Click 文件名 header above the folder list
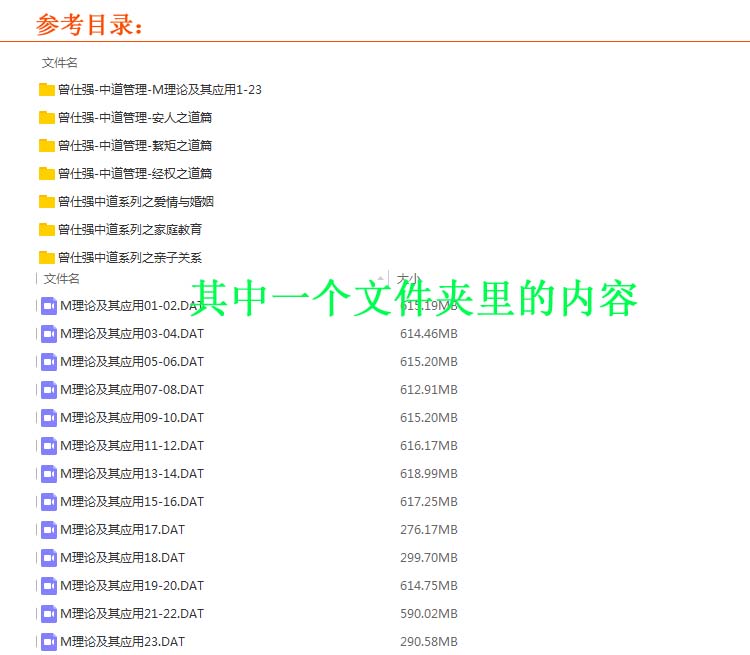The width and height of the screenshot is (750, 655). point(60,62)
